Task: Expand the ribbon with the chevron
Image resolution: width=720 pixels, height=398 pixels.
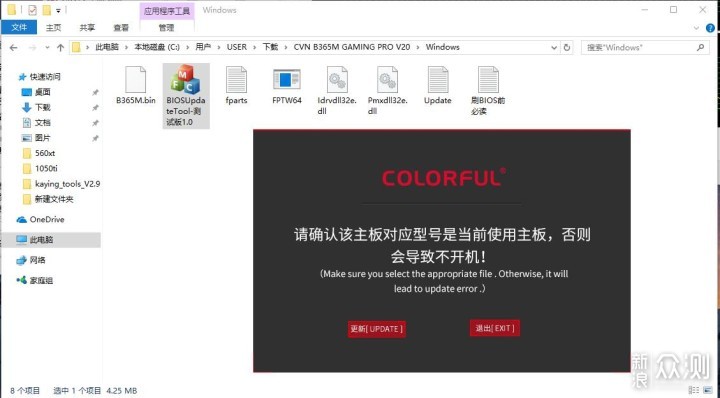Action: coord(697,28)
